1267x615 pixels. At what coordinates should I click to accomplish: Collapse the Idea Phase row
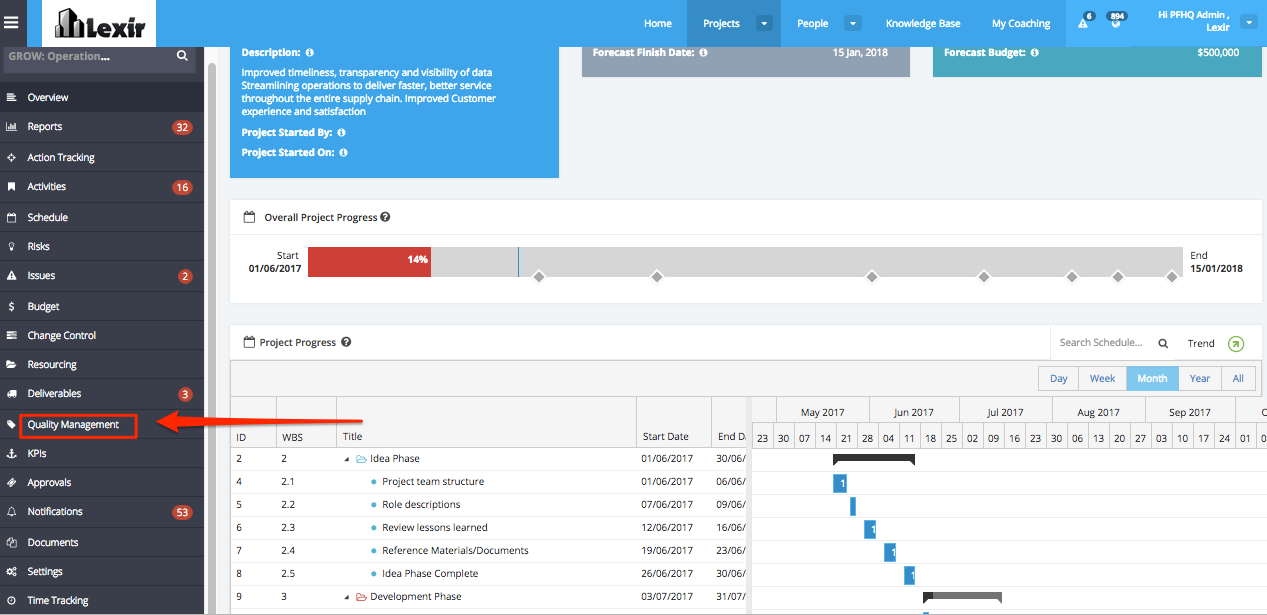click(348, 459)
